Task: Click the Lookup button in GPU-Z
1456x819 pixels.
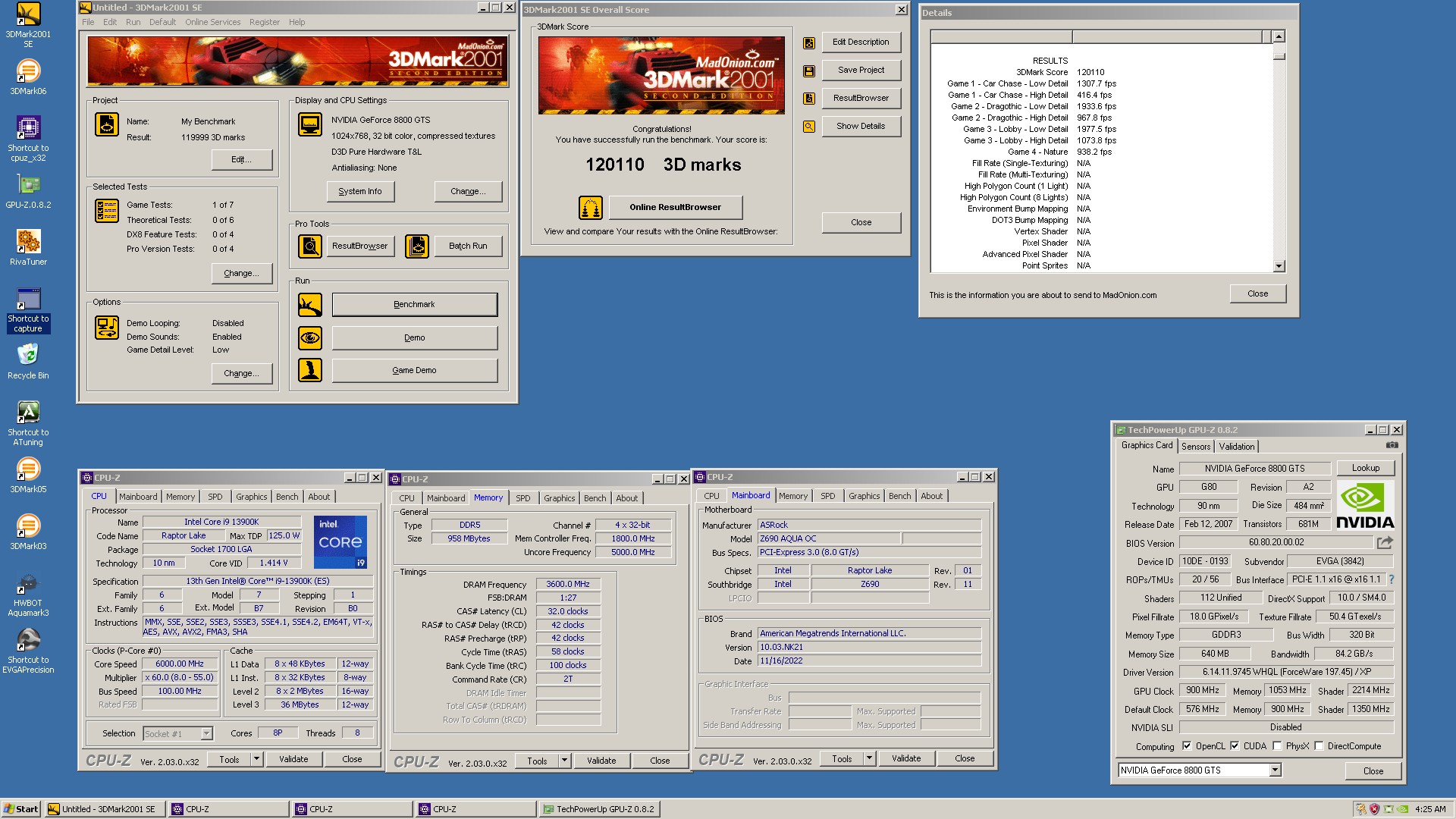Action: (x=1365, y=468)
